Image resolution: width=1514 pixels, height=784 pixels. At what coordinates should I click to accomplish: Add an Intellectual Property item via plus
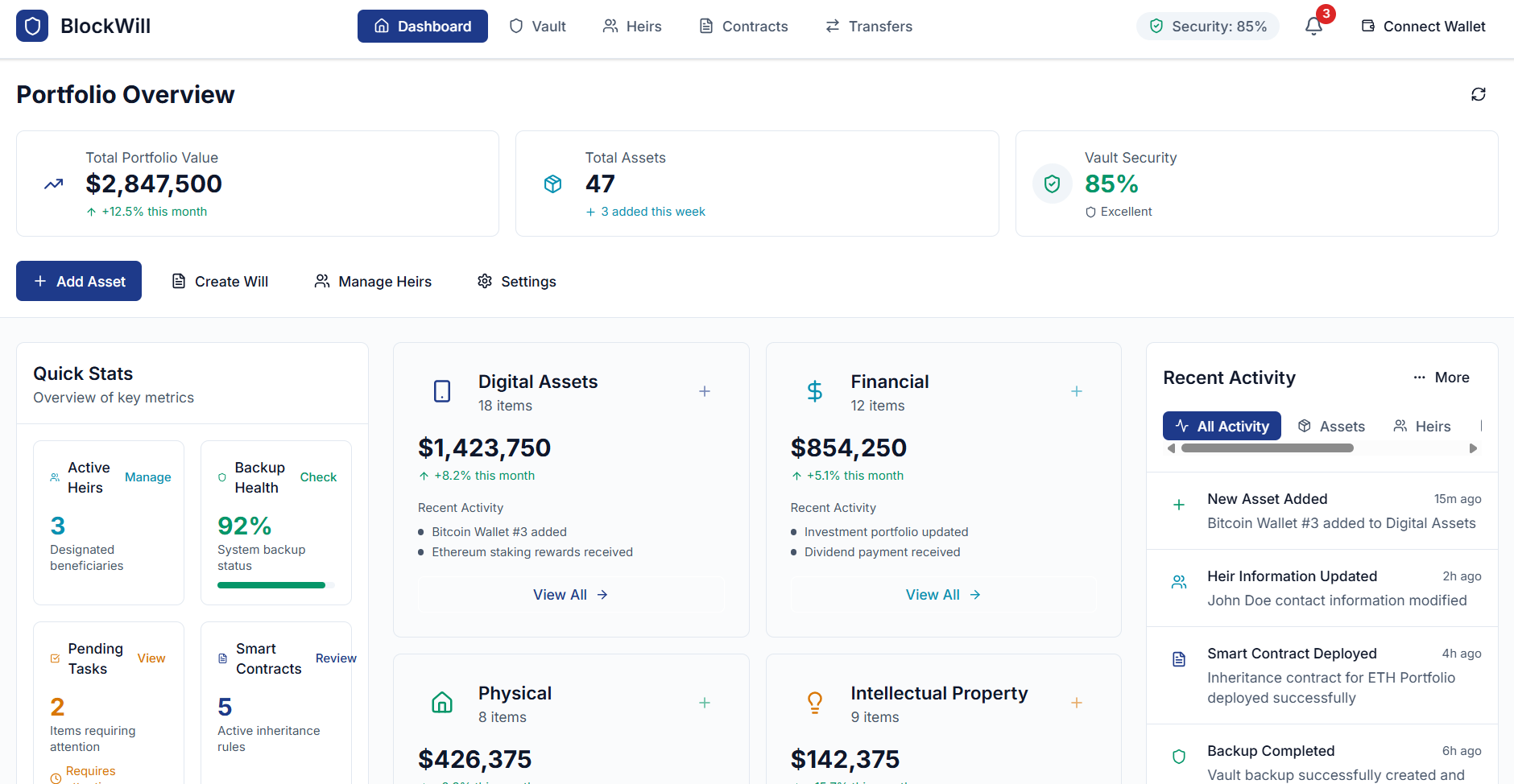click(x=1077, y=703)
